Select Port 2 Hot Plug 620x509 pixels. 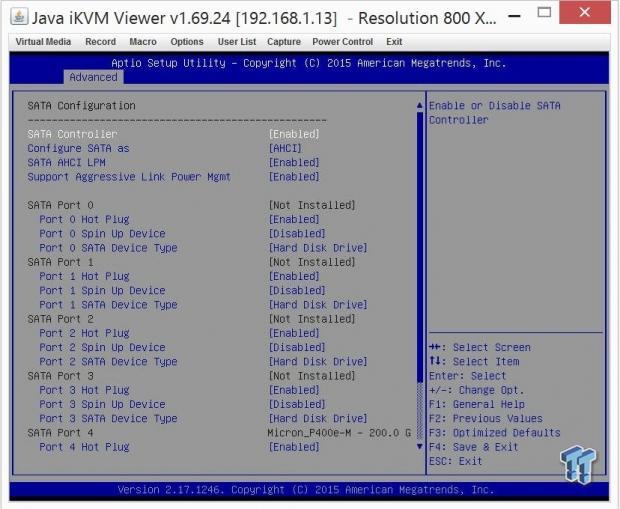click(x=84, y=333)
